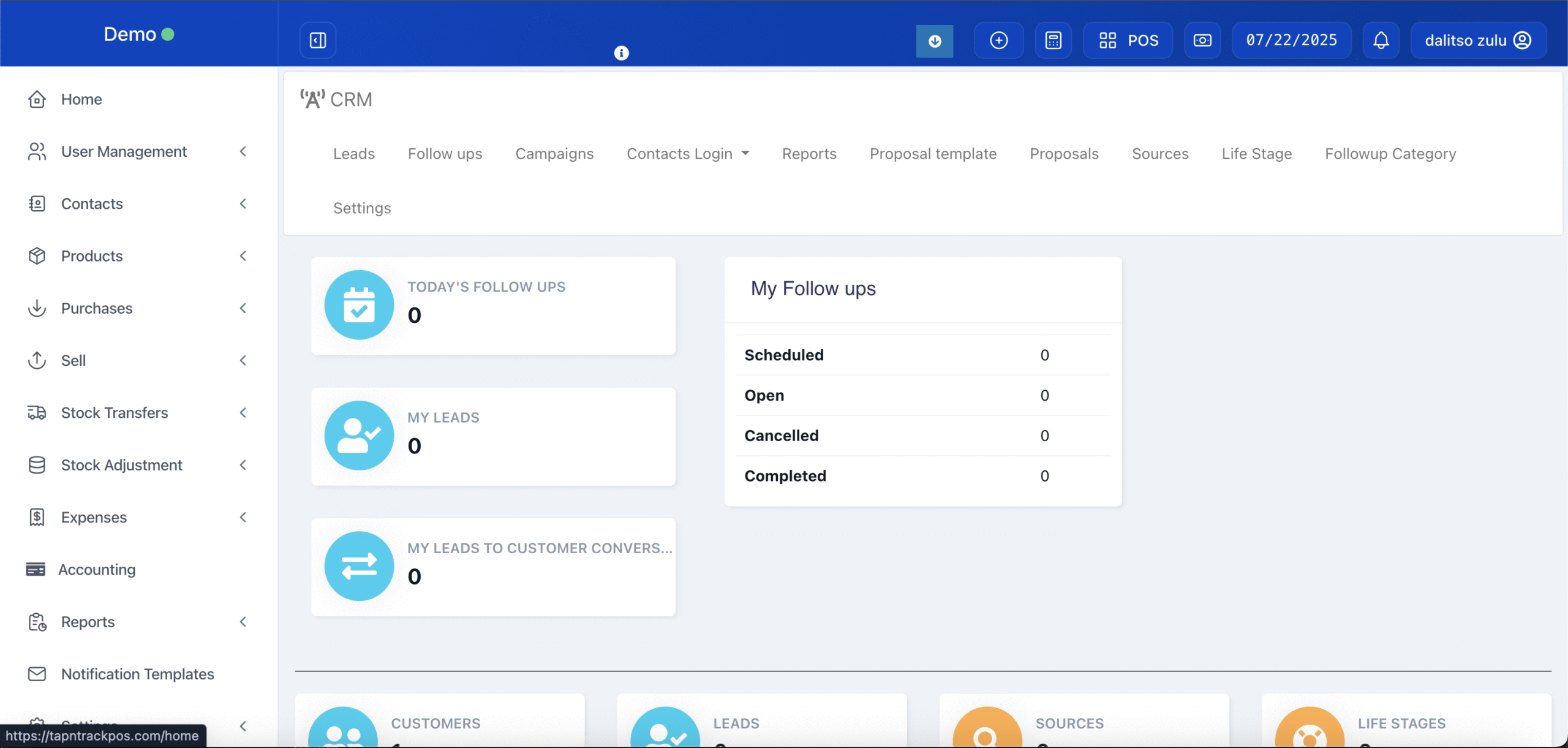
Task: Click Today's Follow Ups calendar icon
Action: [359, 305]
